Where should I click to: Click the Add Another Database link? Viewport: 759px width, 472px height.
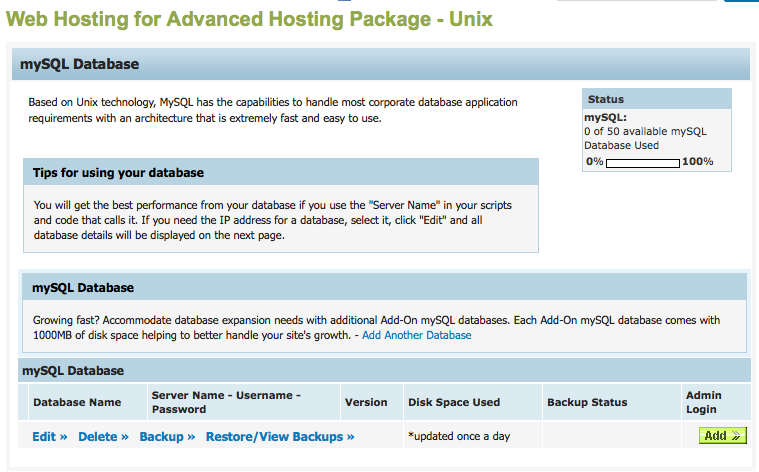click(x=417, y=335)
